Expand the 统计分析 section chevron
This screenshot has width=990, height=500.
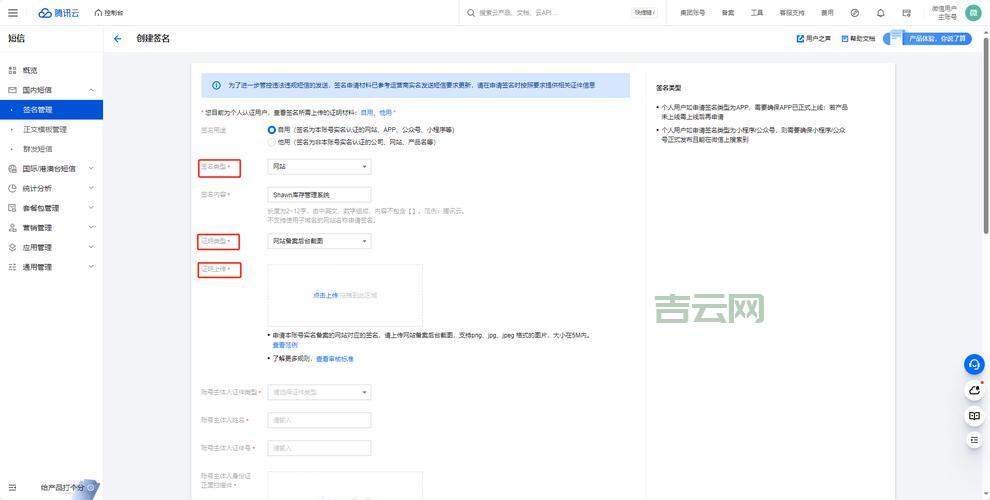91,188
